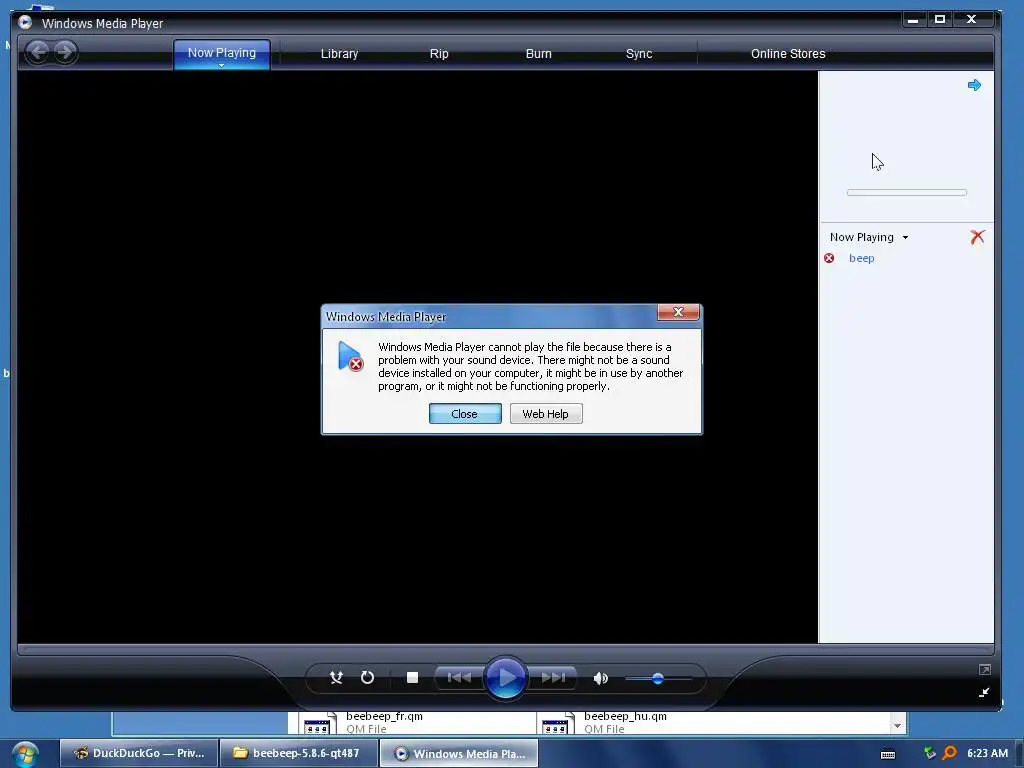This screenshot has width=1024, height=768.
Task: Click Explorer scrollbar down arrow
Action: tap(897, 726)
